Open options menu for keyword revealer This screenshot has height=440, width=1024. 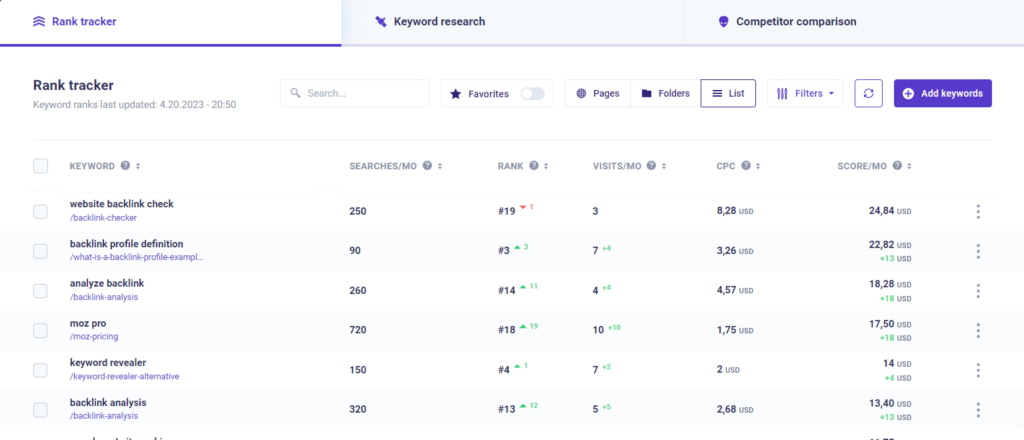[x=978, y=370]
